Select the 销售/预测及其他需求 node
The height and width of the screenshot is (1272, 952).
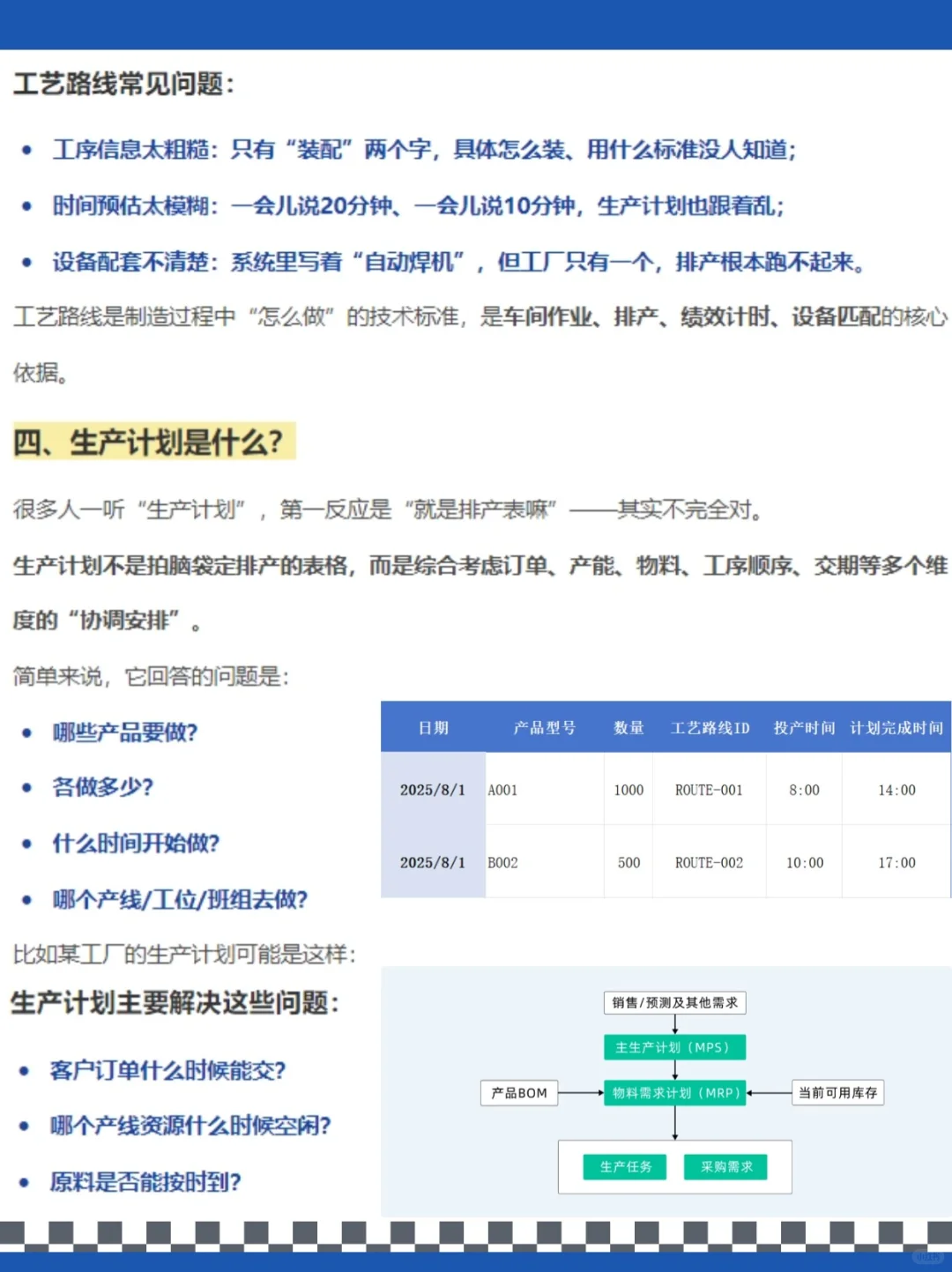pyautogui.click(x=674, y=1002)
